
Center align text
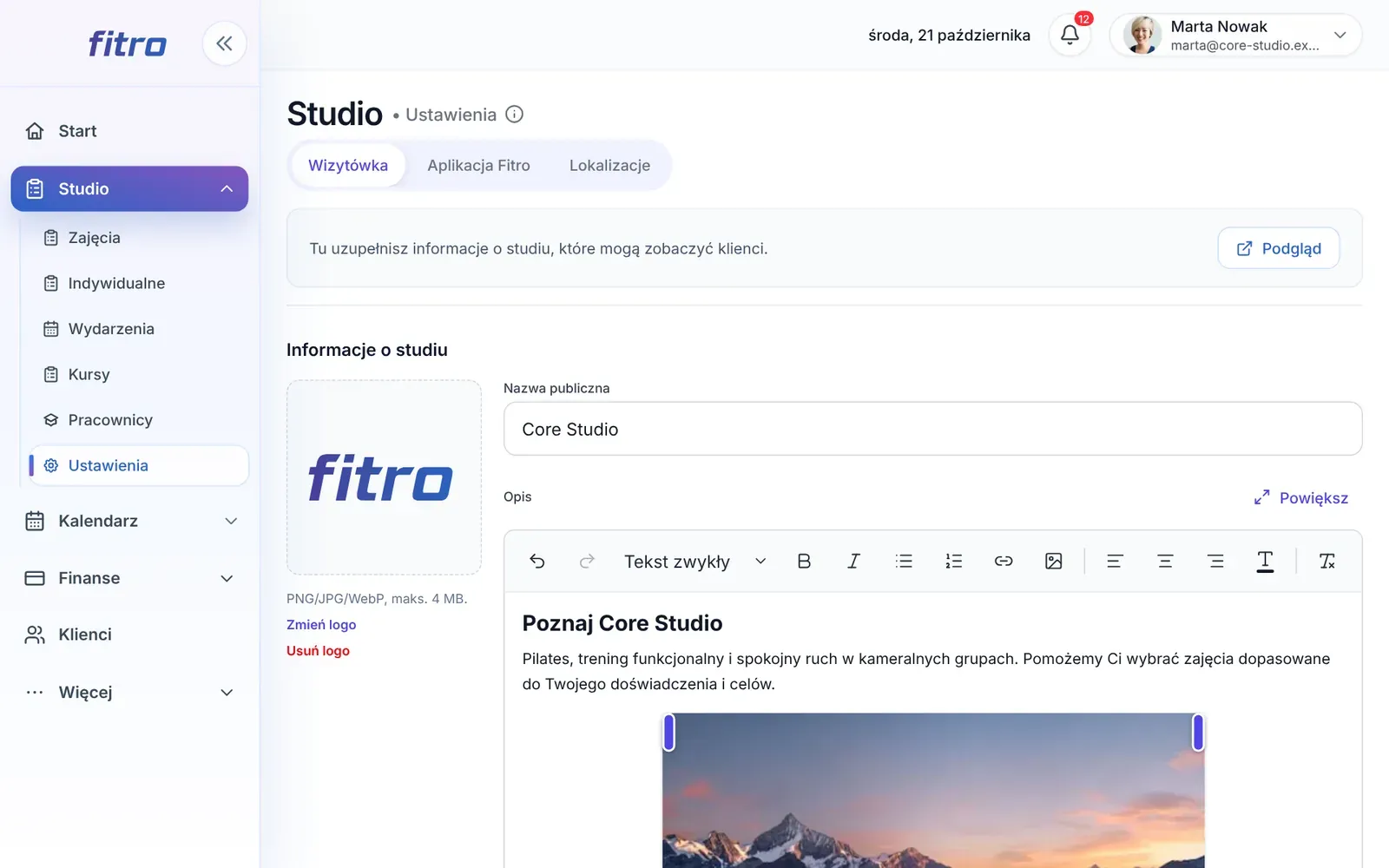click(1166, 562)
